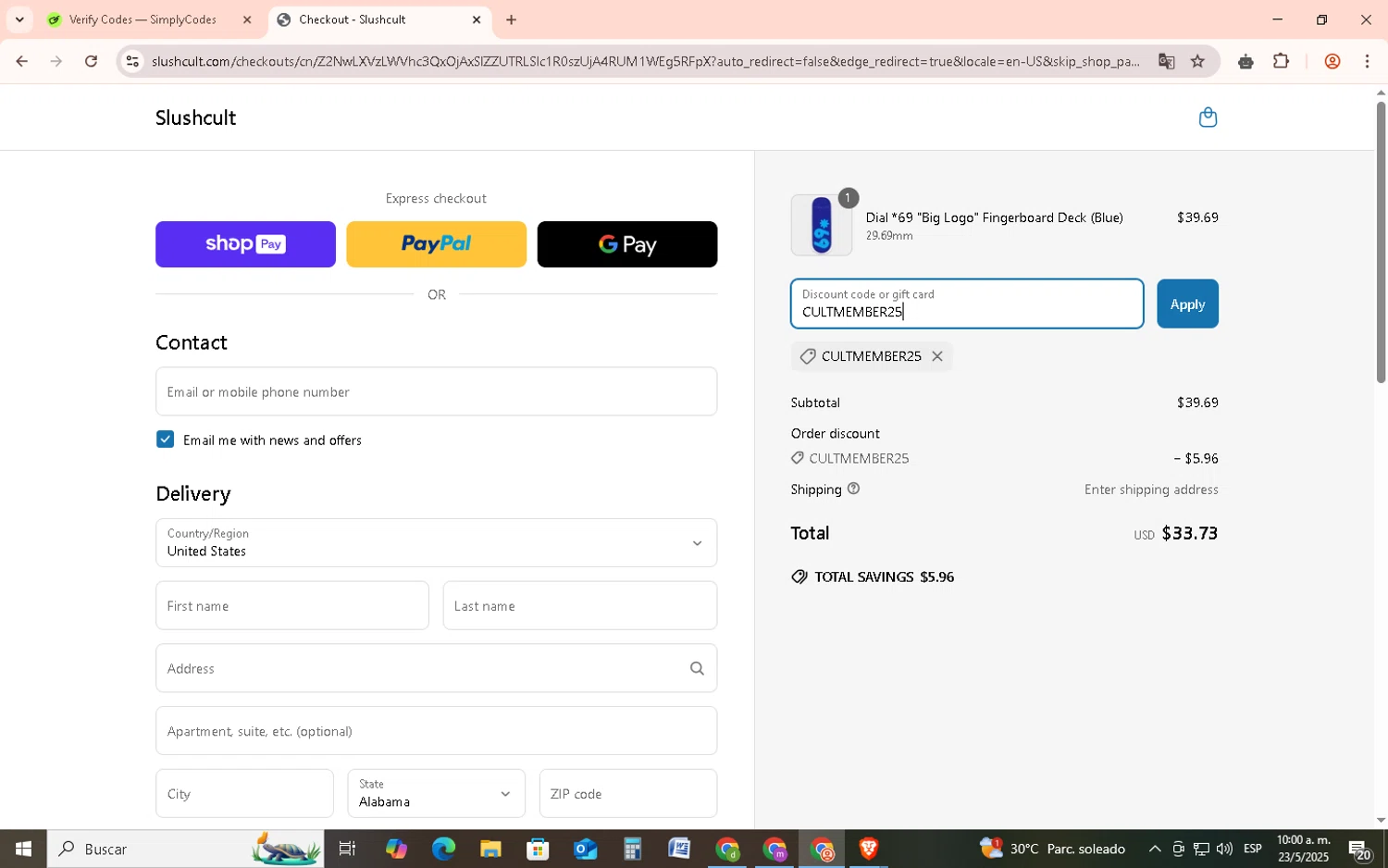Click the translate page icon
Image resolution: width=1388 pixels, height=868 pixels.
1166,61
